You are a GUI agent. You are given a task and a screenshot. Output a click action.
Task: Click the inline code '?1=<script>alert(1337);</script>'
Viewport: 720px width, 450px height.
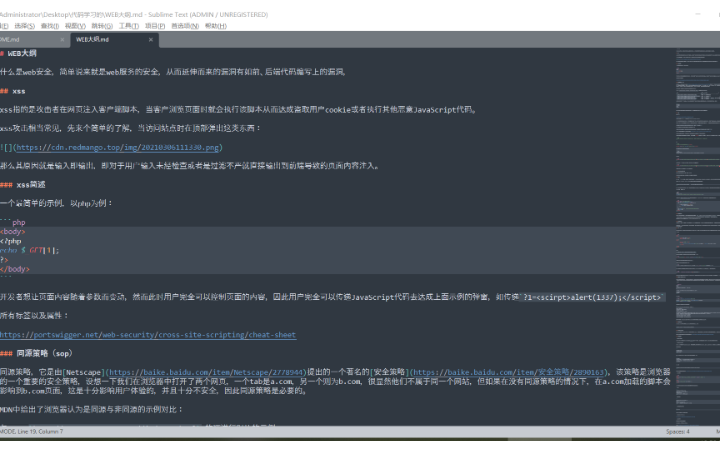point(592,298)
